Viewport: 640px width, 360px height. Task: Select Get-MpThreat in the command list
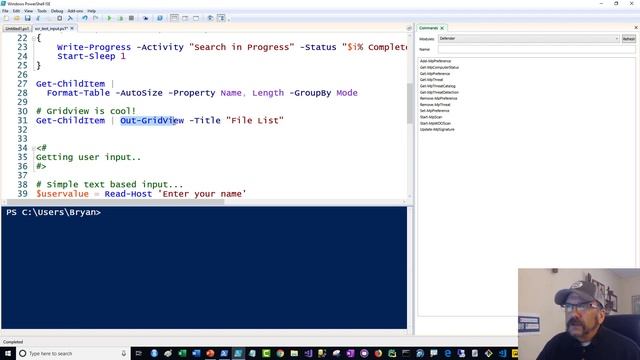431,80
